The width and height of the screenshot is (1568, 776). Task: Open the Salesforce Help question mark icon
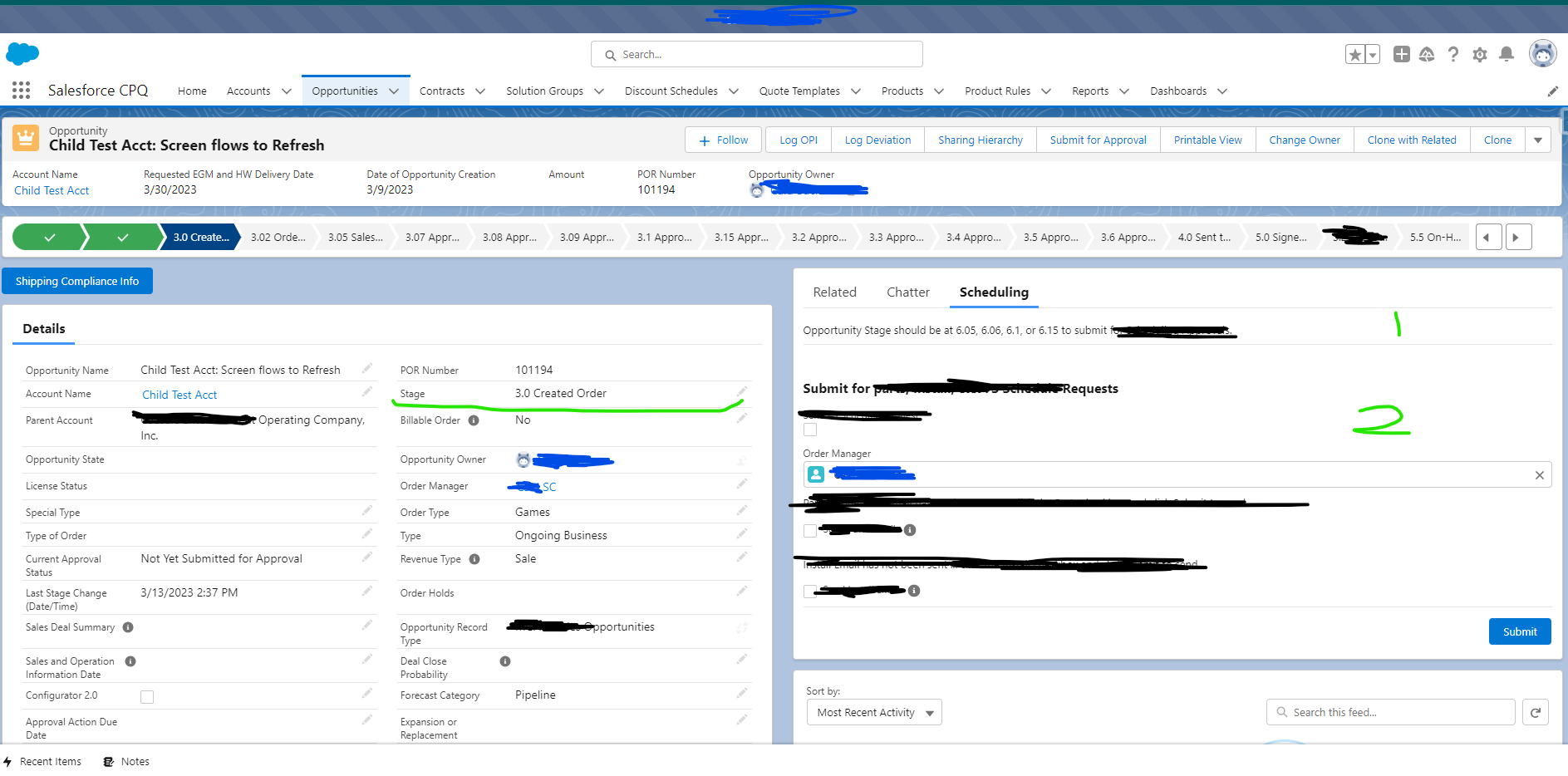pos(1453,54)
